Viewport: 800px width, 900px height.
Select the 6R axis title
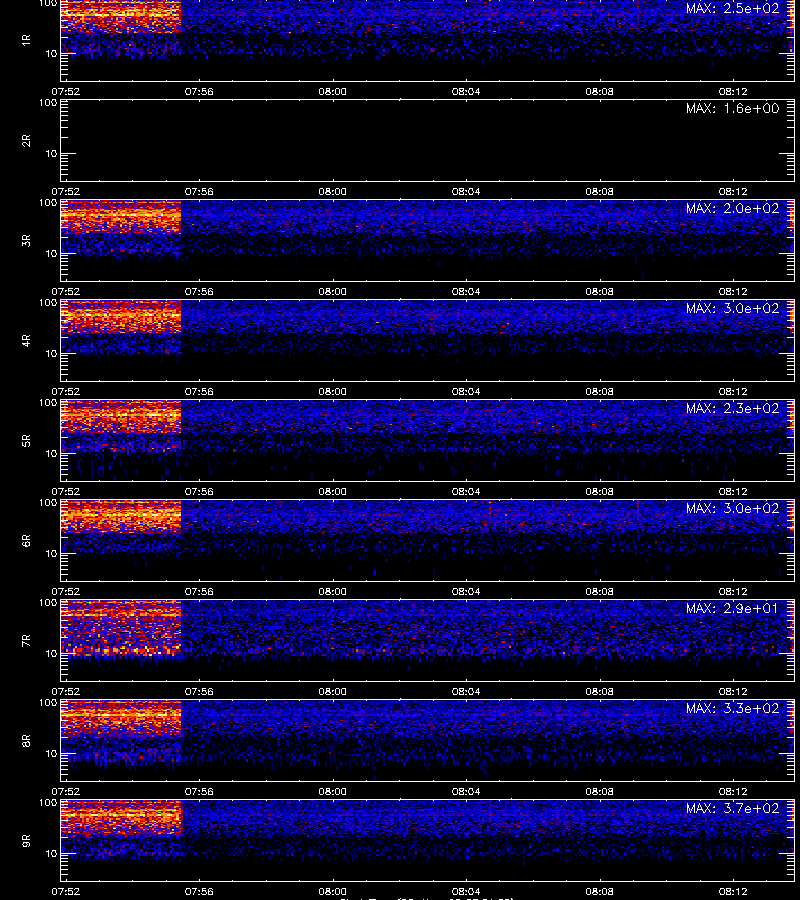(x=26, y=541)
